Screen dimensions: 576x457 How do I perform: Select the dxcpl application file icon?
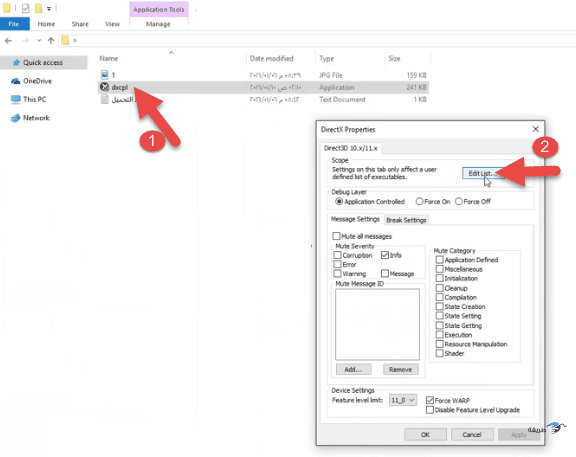105,87
